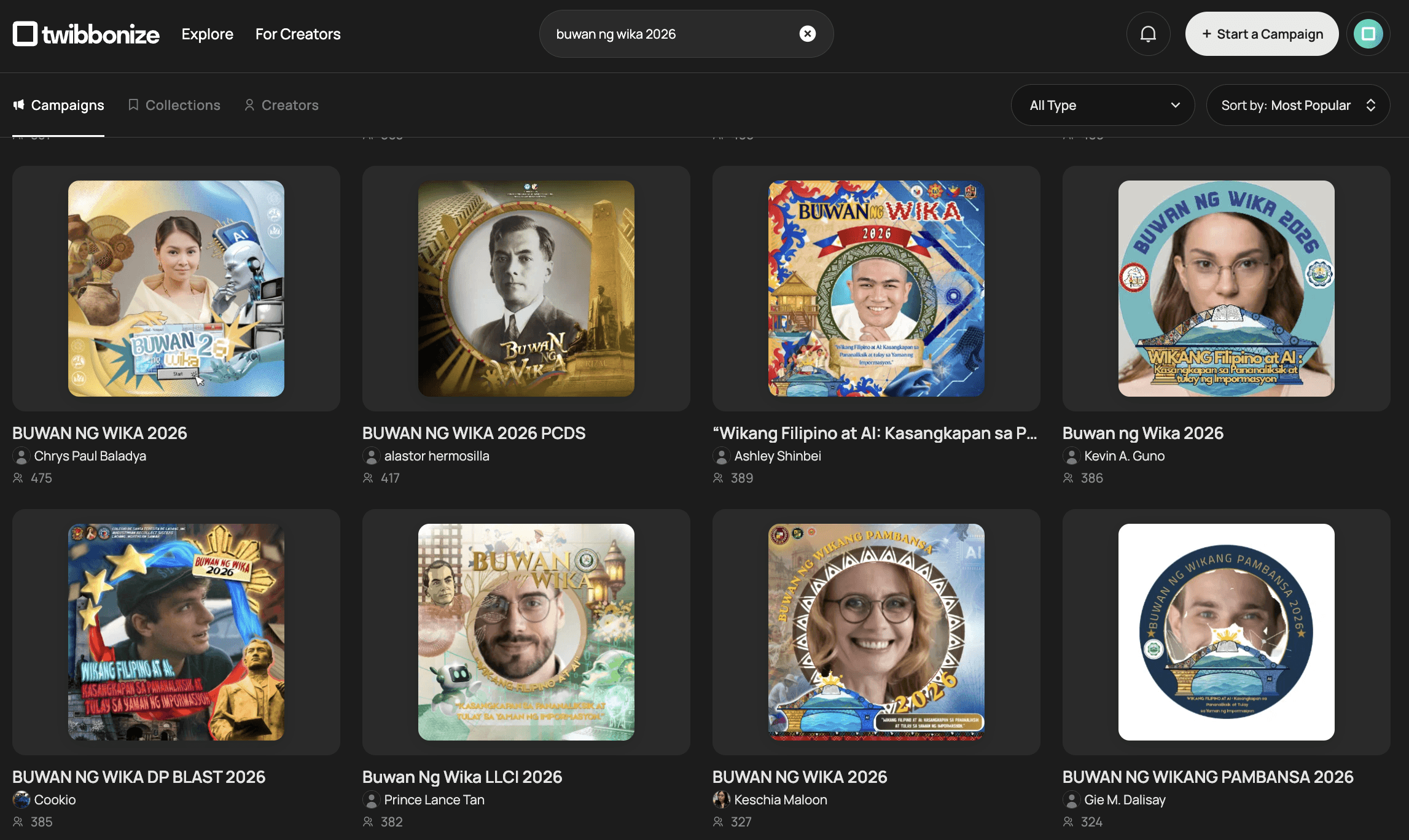The height and width of the screenshot is (840, 1409).
Task: Go to Twibbonize home via logo
Action: coord(86,34)
